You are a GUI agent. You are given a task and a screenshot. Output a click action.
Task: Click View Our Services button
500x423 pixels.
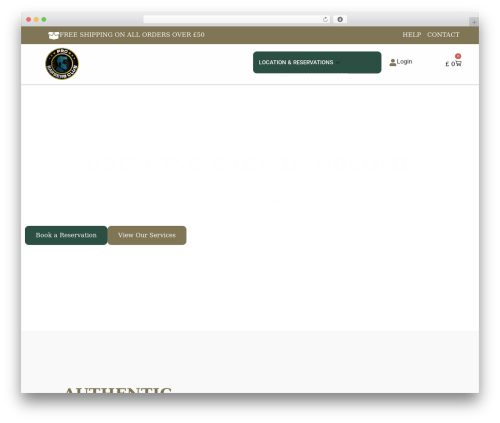147,235
